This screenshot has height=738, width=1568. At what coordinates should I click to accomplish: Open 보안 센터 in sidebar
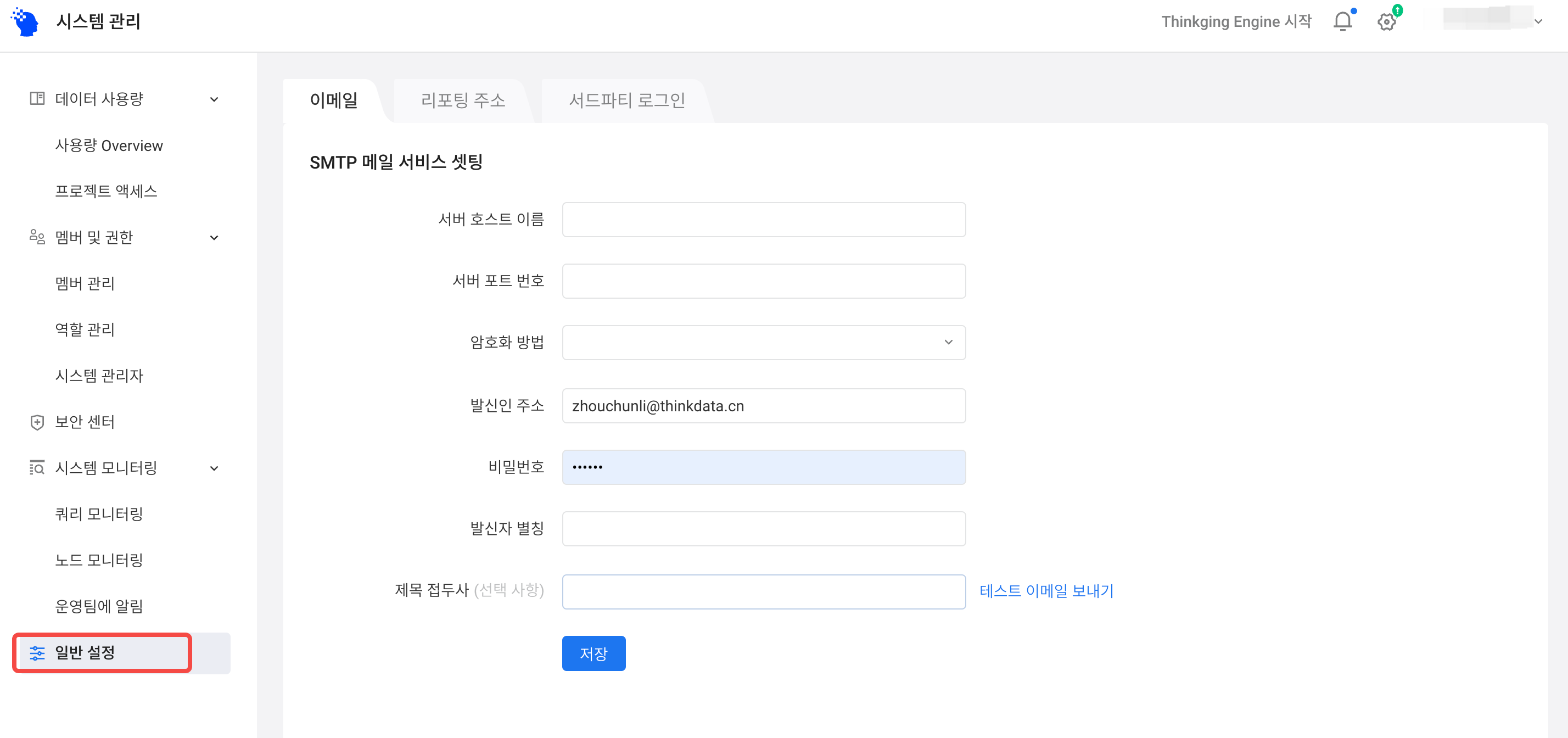85,422
